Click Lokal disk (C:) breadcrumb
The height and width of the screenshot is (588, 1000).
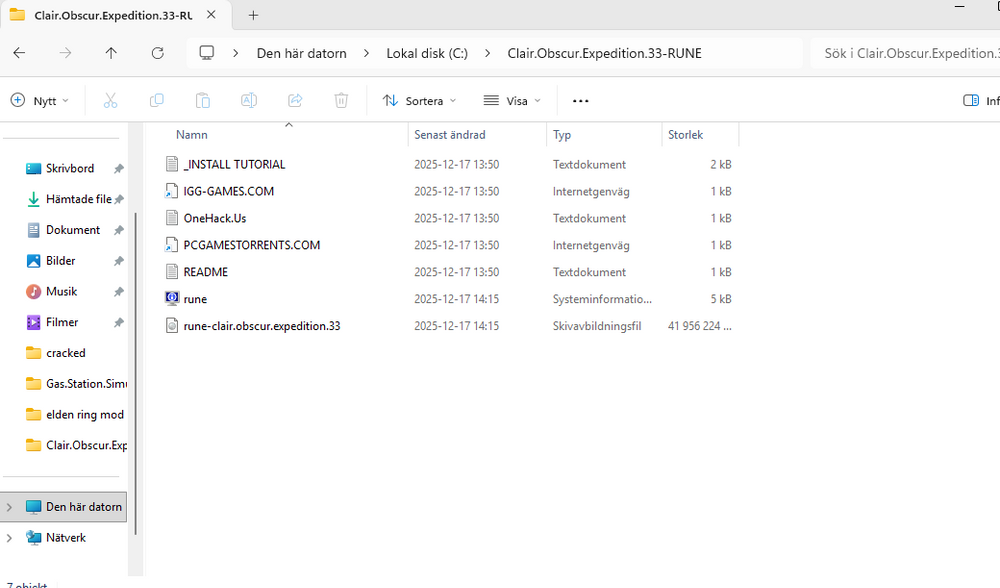427,53
